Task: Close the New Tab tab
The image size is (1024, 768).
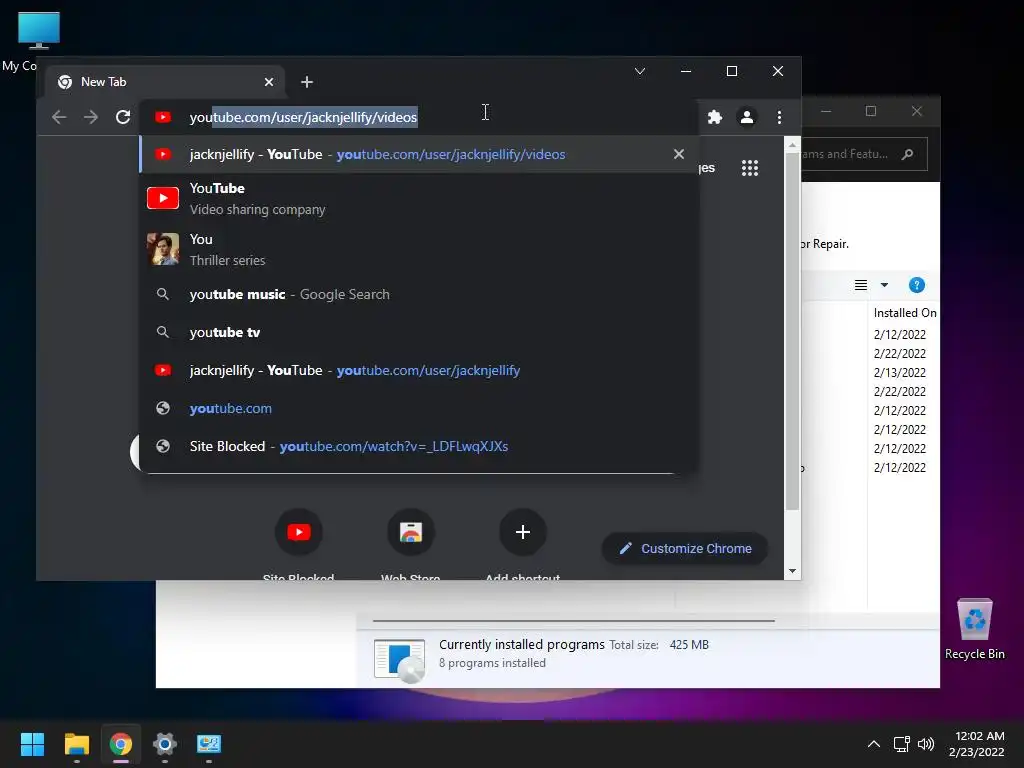Action: [x=269, y=82]
